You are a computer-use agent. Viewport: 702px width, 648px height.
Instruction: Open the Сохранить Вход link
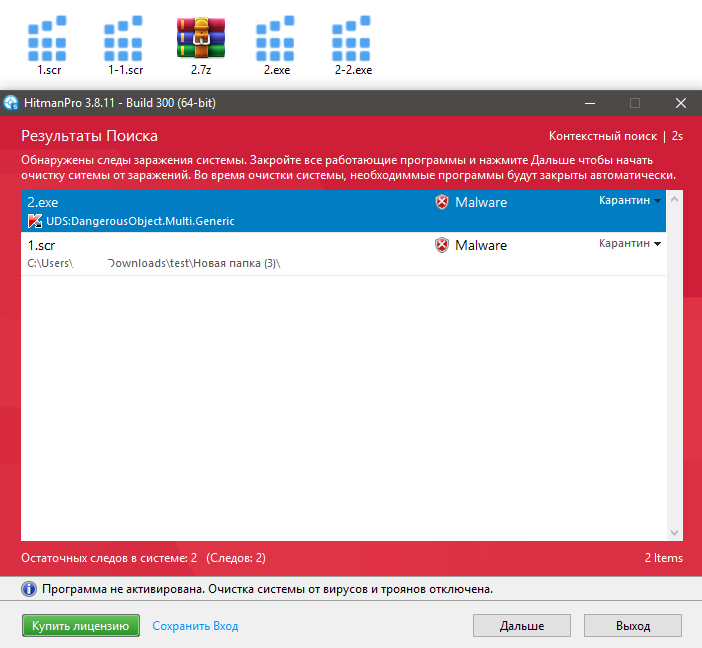click(195, 626)
